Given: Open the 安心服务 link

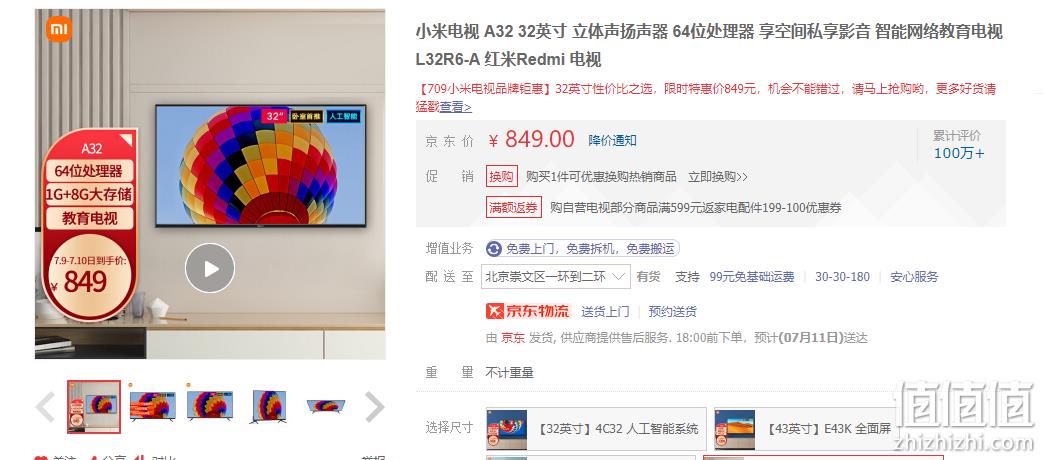Looking at the screenshot, I should tap(914, 277).
